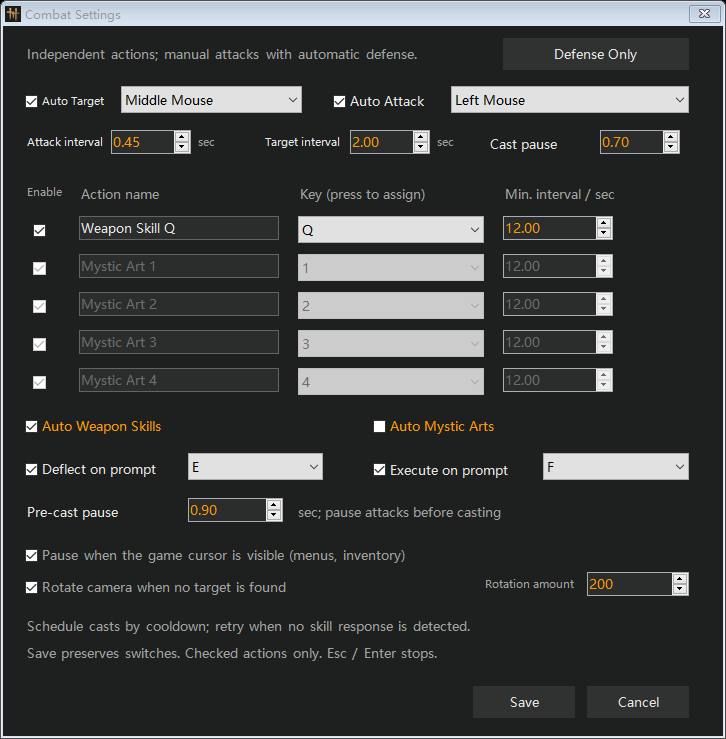Open the Mystic Art 2 key dropdown
The image size is (726, 739).
pos(391,306)
